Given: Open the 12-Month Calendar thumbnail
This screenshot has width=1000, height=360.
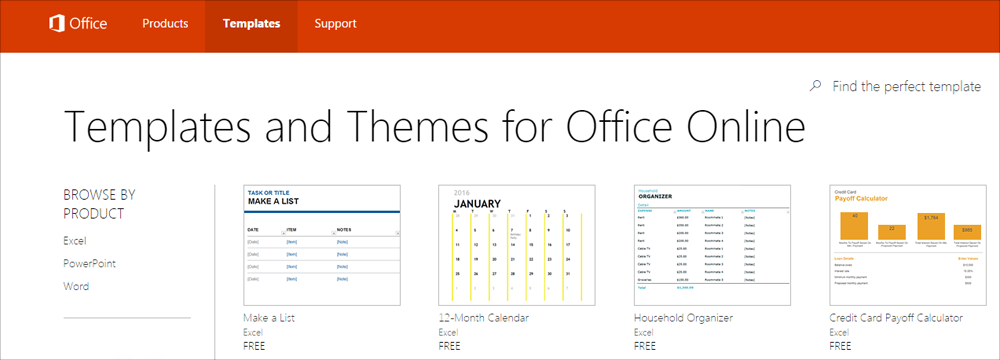Looking at the screenshot, I should (517, 245).
